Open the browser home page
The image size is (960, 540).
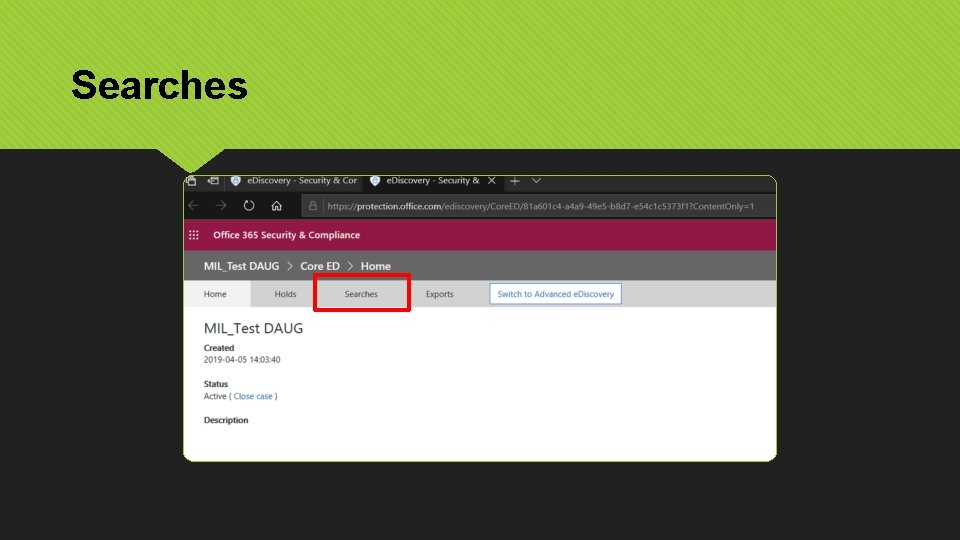point(277,206)
